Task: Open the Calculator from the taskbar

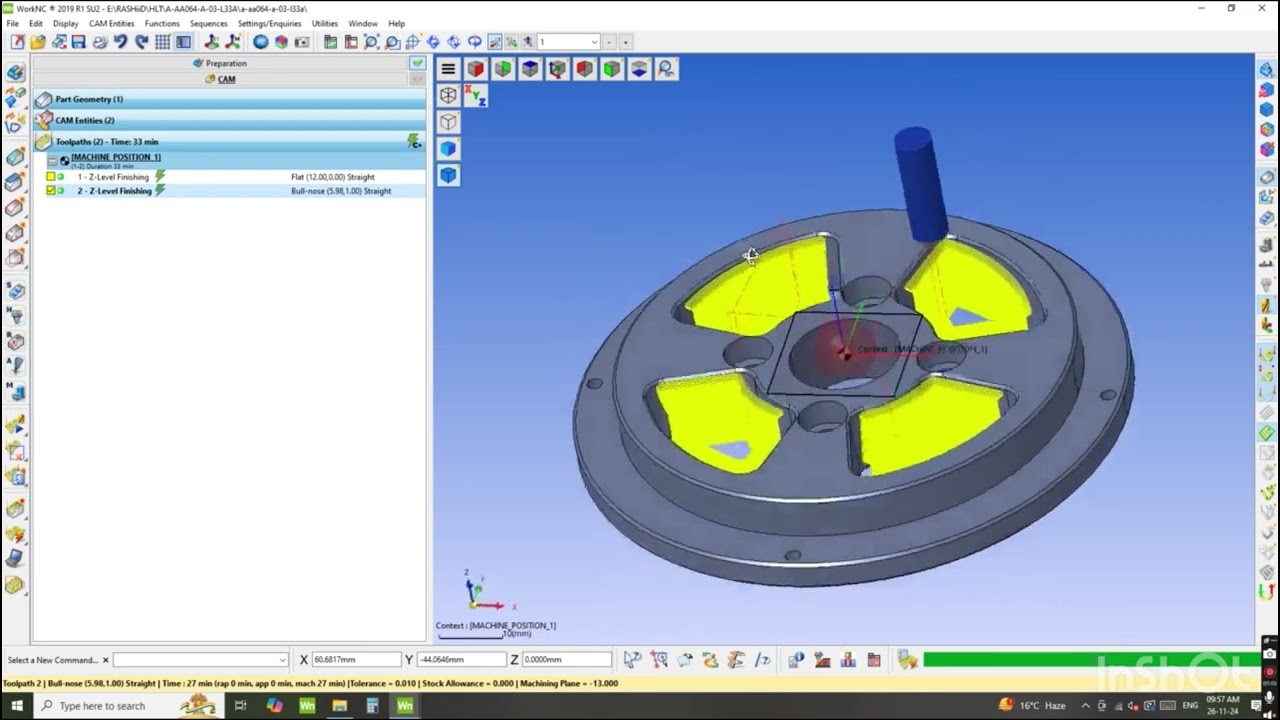Action: 372,706
